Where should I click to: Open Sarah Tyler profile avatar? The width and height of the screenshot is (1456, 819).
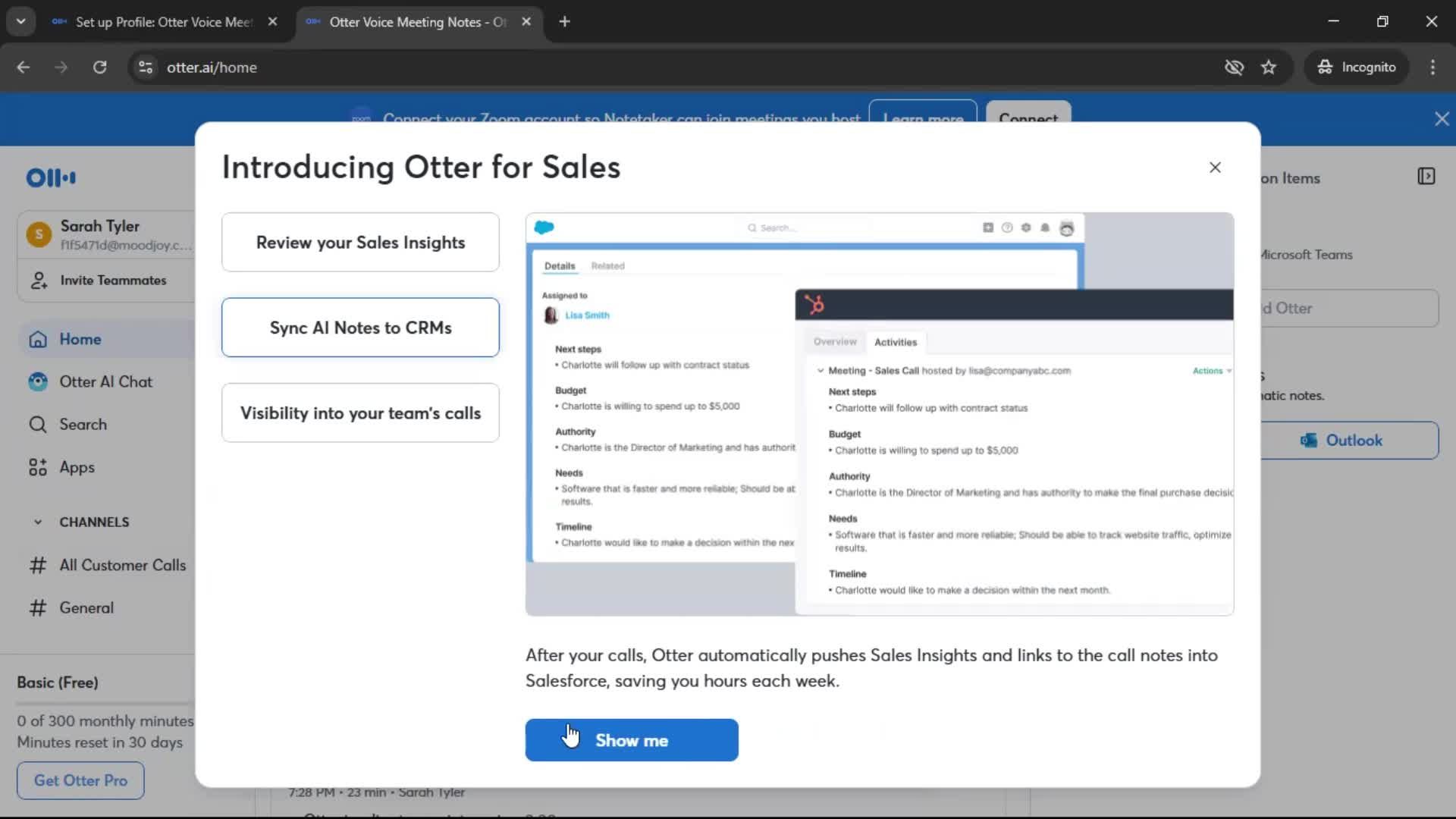(x=39, y=234)
